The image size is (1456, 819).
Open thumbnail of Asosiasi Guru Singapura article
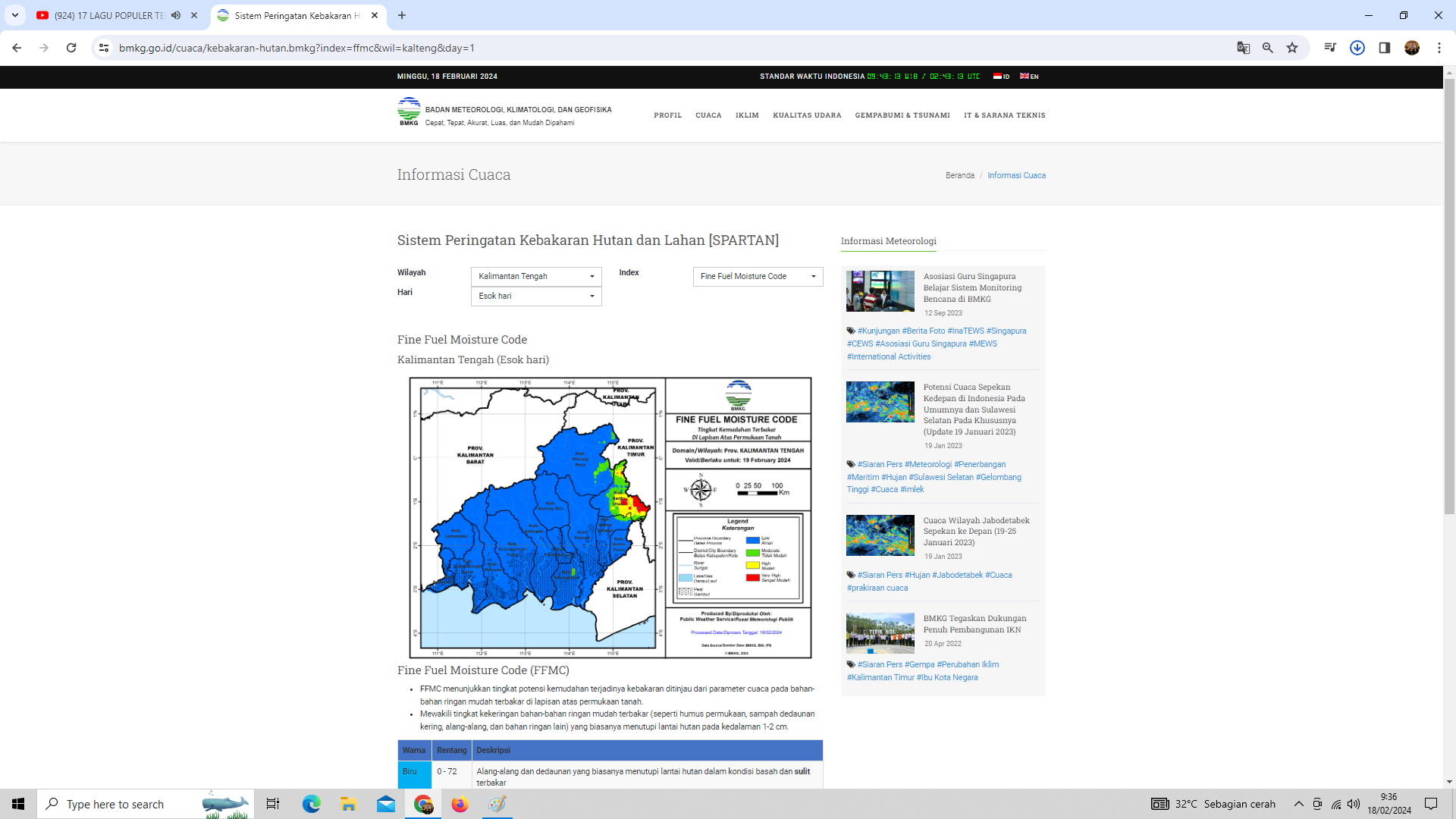pos(880,291)
